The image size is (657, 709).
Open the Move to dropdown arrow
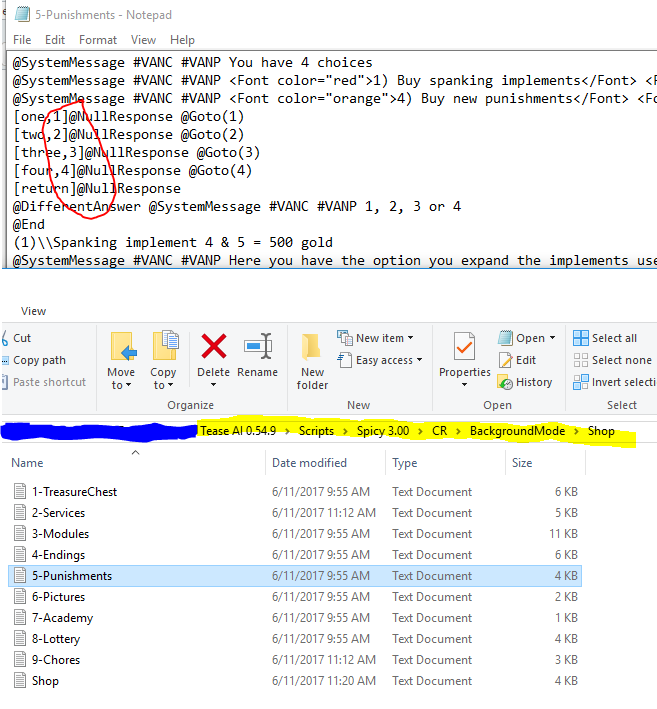[129, 385]
